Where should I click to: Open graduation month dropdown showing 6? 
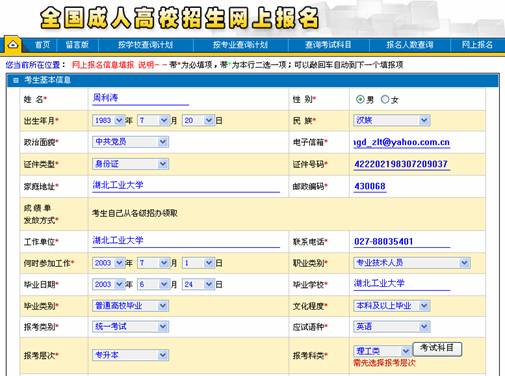(x=153, y=284)
